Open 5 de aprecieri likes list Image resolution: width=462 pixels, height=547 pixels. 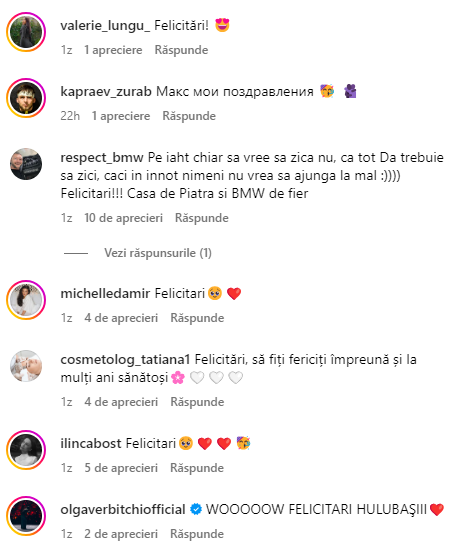(x=121, y=468)
